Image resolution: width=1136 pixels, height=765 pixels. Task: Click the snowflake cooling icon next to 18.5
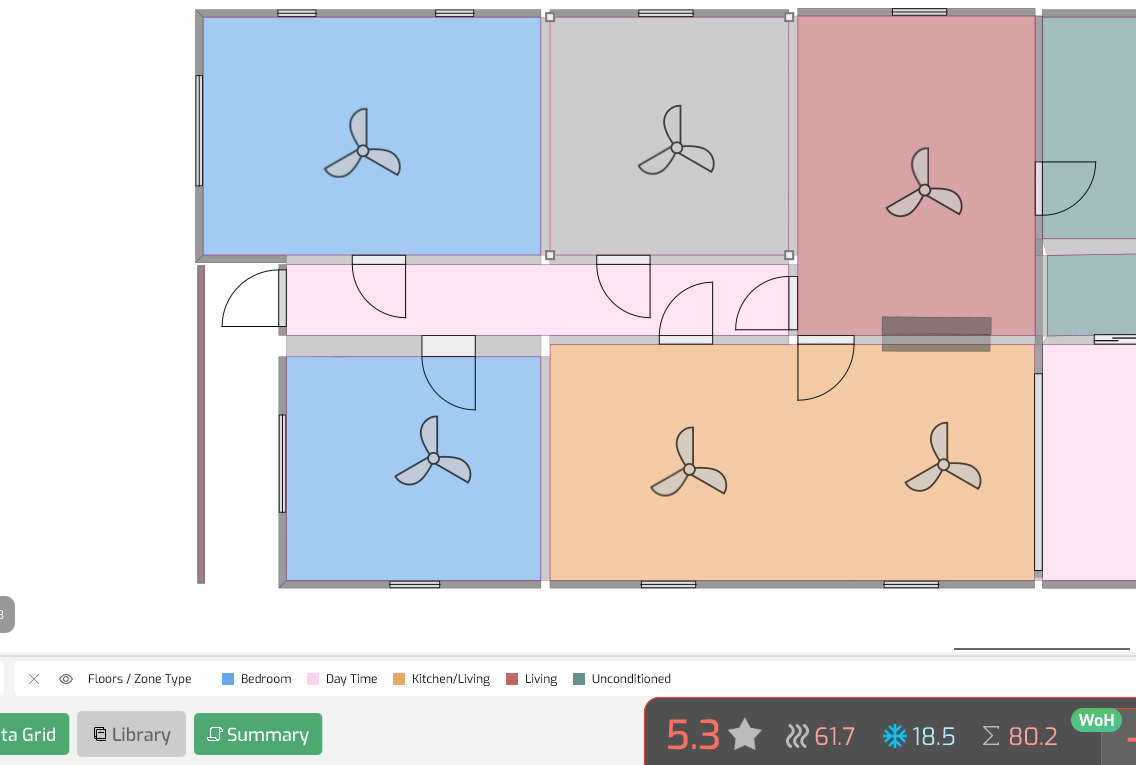point(893,737)
